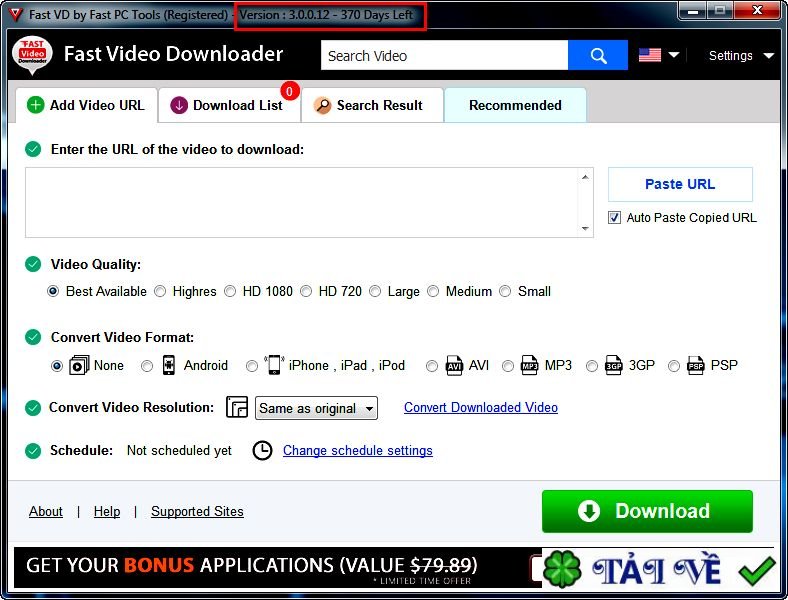The width and height of the screenshot is (788, 600).
Task: Open the Same as original resolution dropdown
Action: click(316, 408)
